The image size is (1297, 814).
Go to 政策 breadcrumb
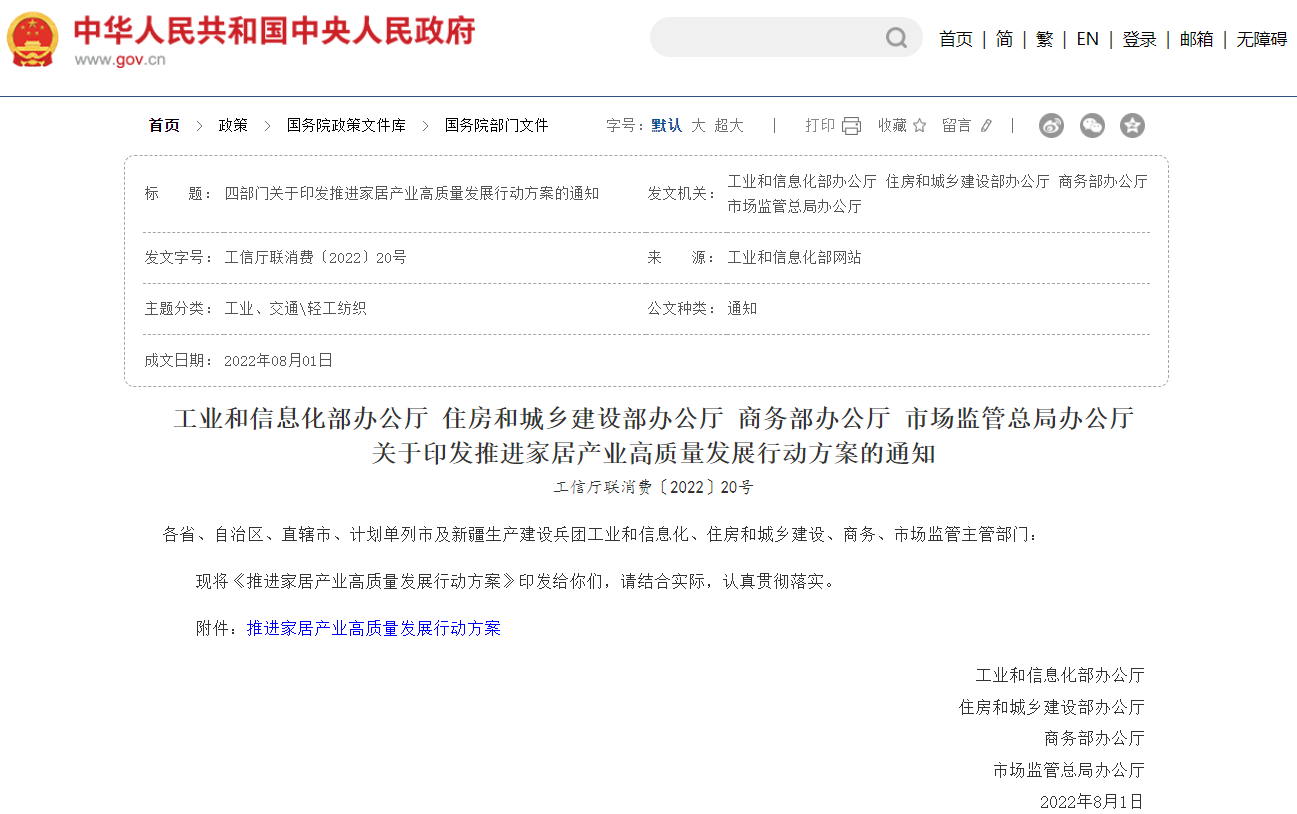point(233,125)
